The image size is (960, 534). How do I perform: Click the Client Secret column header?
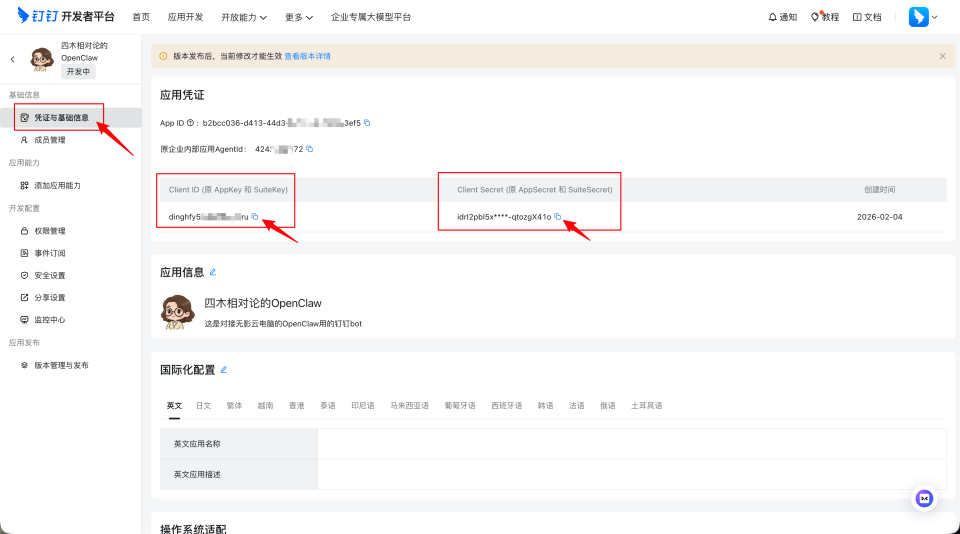tap(534, 190)
